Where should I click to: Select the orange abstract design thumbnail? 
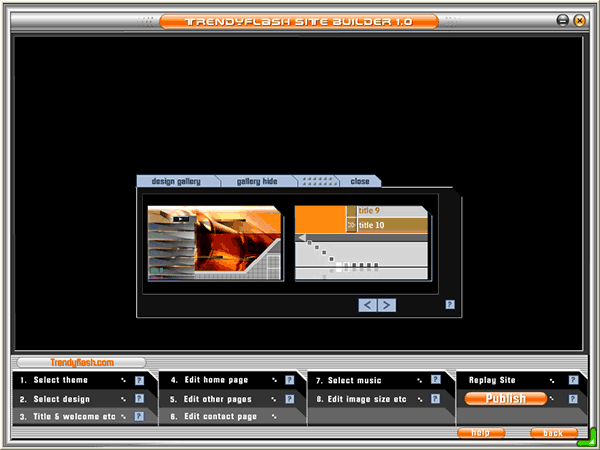click(x=215, y=243)
